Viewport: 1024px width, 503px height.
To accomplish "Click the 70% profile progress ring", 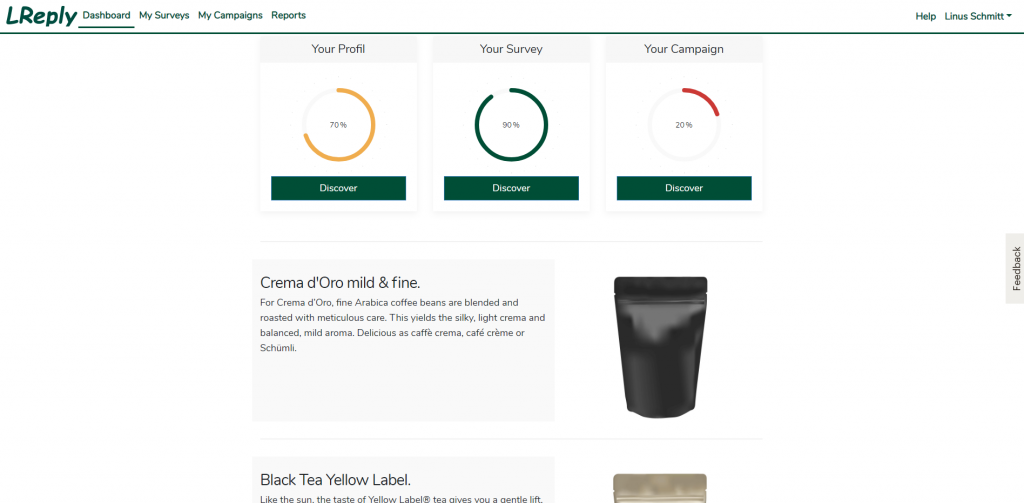I will tap(338, 125).
